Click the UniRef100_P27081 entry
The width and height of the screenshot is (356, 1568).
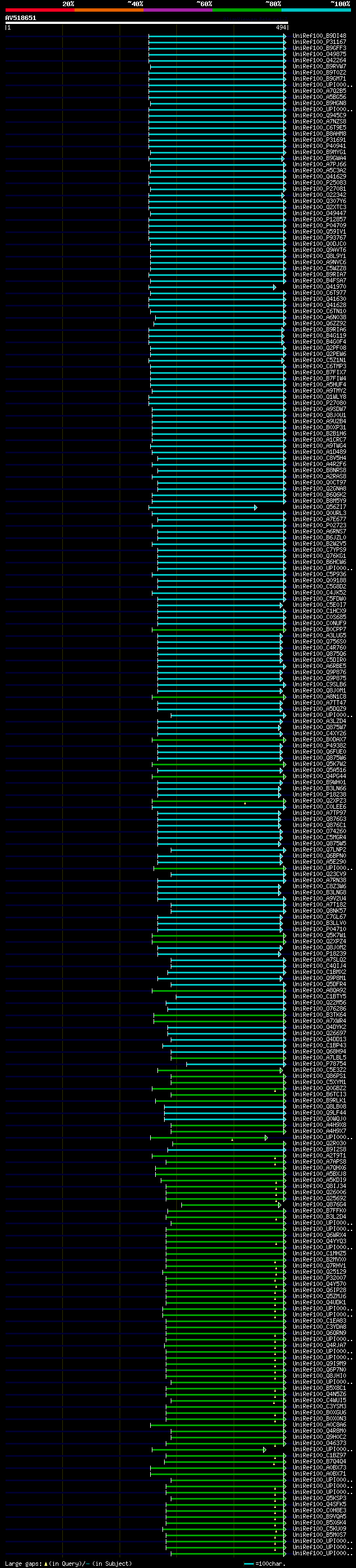pos(319,189)
